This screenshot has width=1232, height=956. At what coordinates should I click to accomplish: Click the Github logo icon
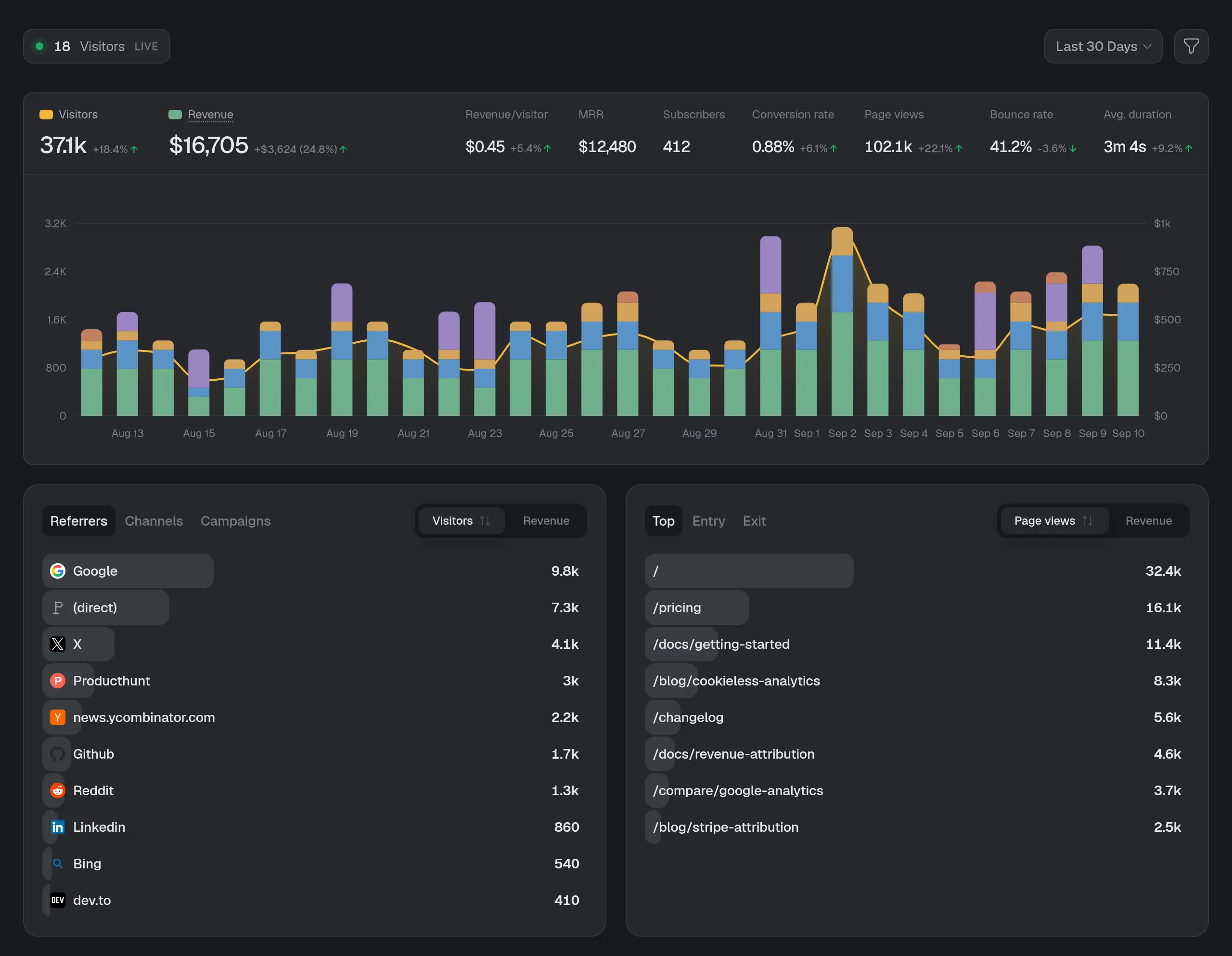58,754
